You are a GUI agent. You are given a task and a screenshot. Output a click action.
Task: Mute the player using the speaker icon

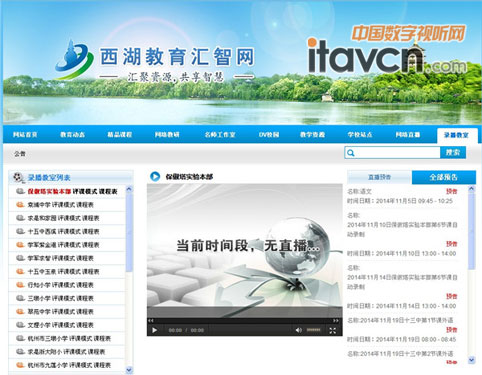298,330
